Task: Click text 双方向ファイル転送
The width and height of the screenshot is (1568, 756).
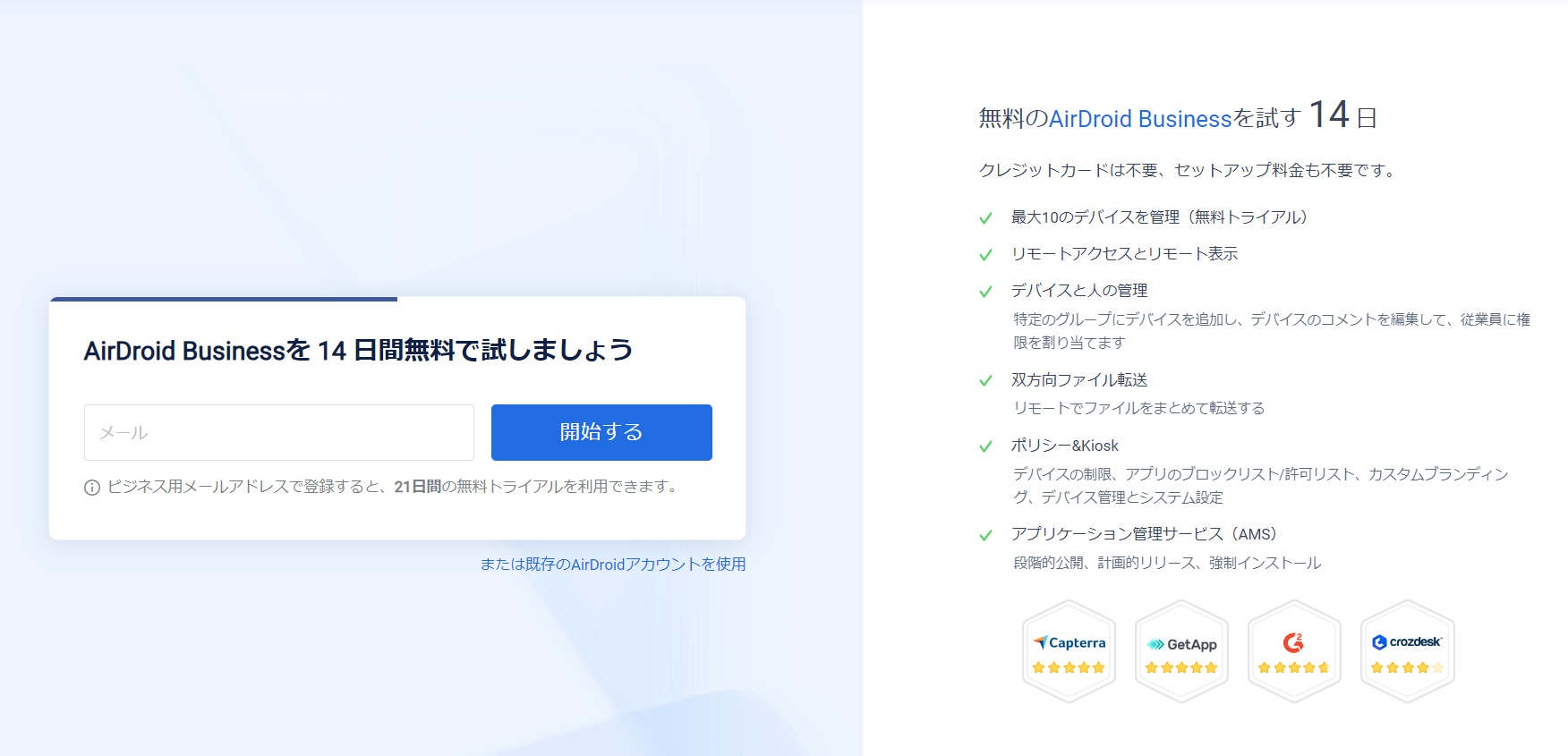Action: [1079, 380]
